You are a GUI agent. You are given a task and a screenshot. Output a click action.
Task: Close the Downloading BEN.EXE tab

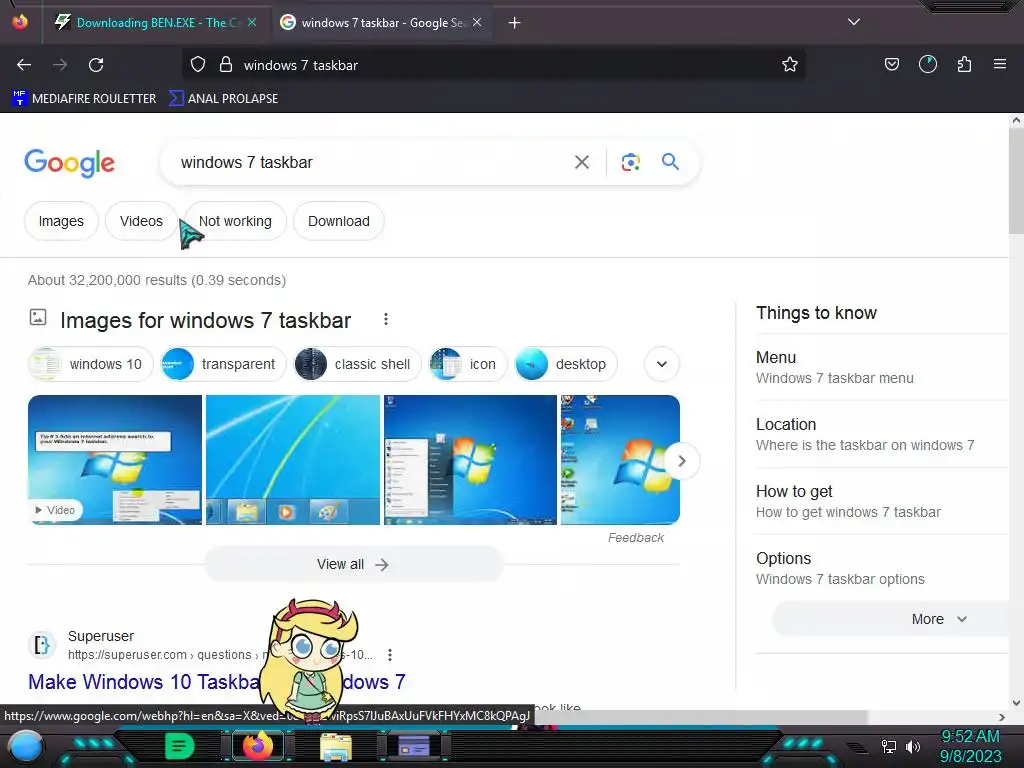[251, 22]
